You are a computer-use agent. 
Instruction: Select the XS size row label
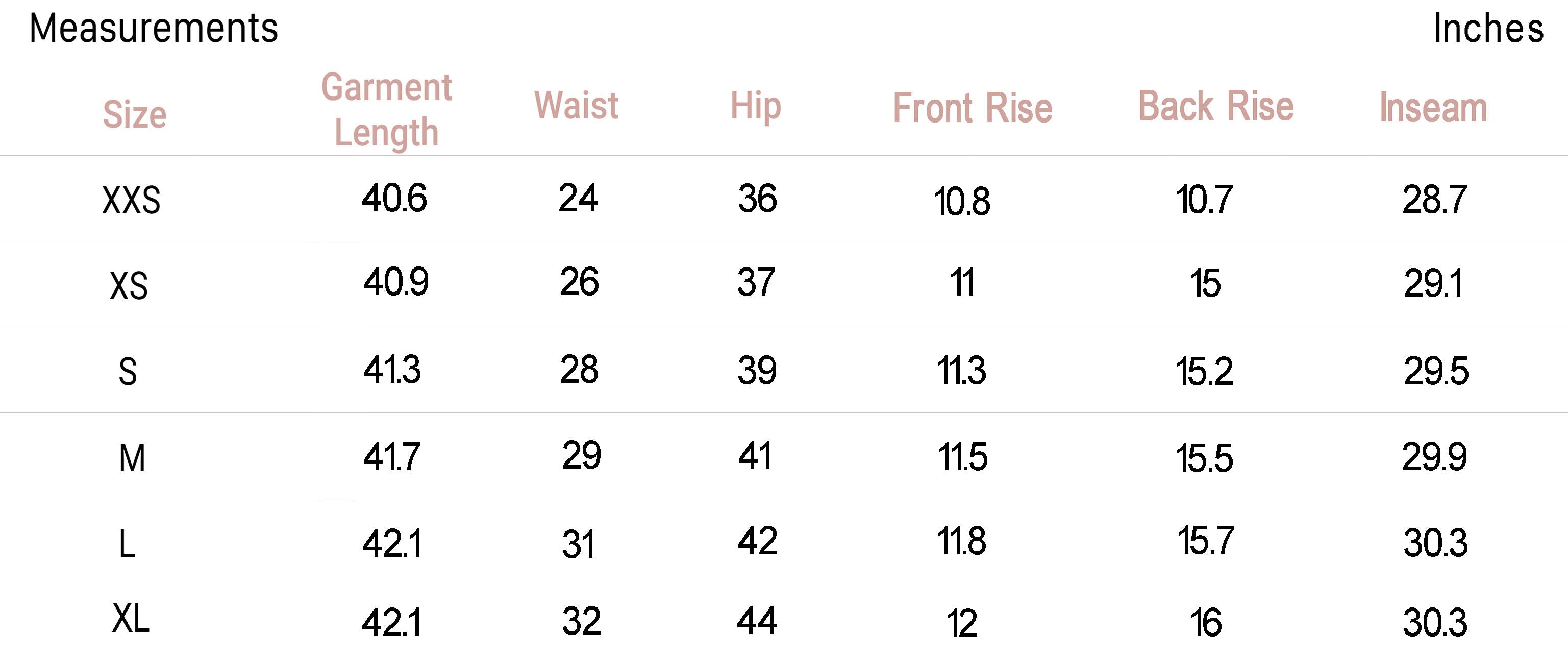coord(129,285)
